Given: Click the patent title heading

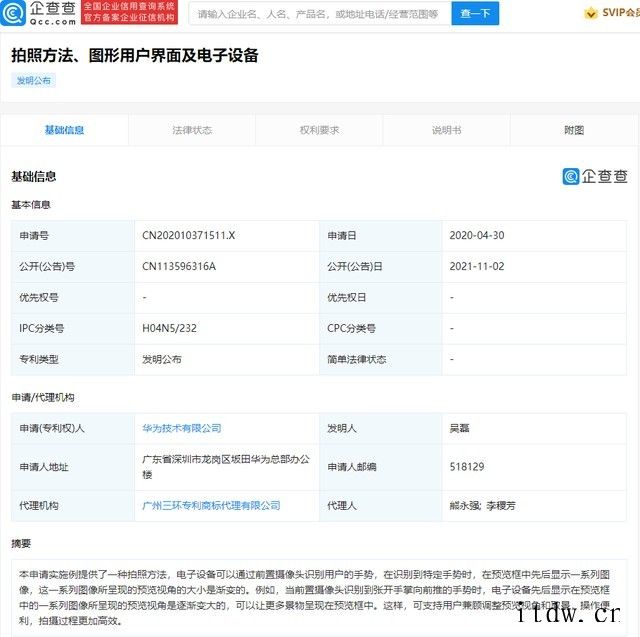Looking at the screenshot, I should click(135, 55).
